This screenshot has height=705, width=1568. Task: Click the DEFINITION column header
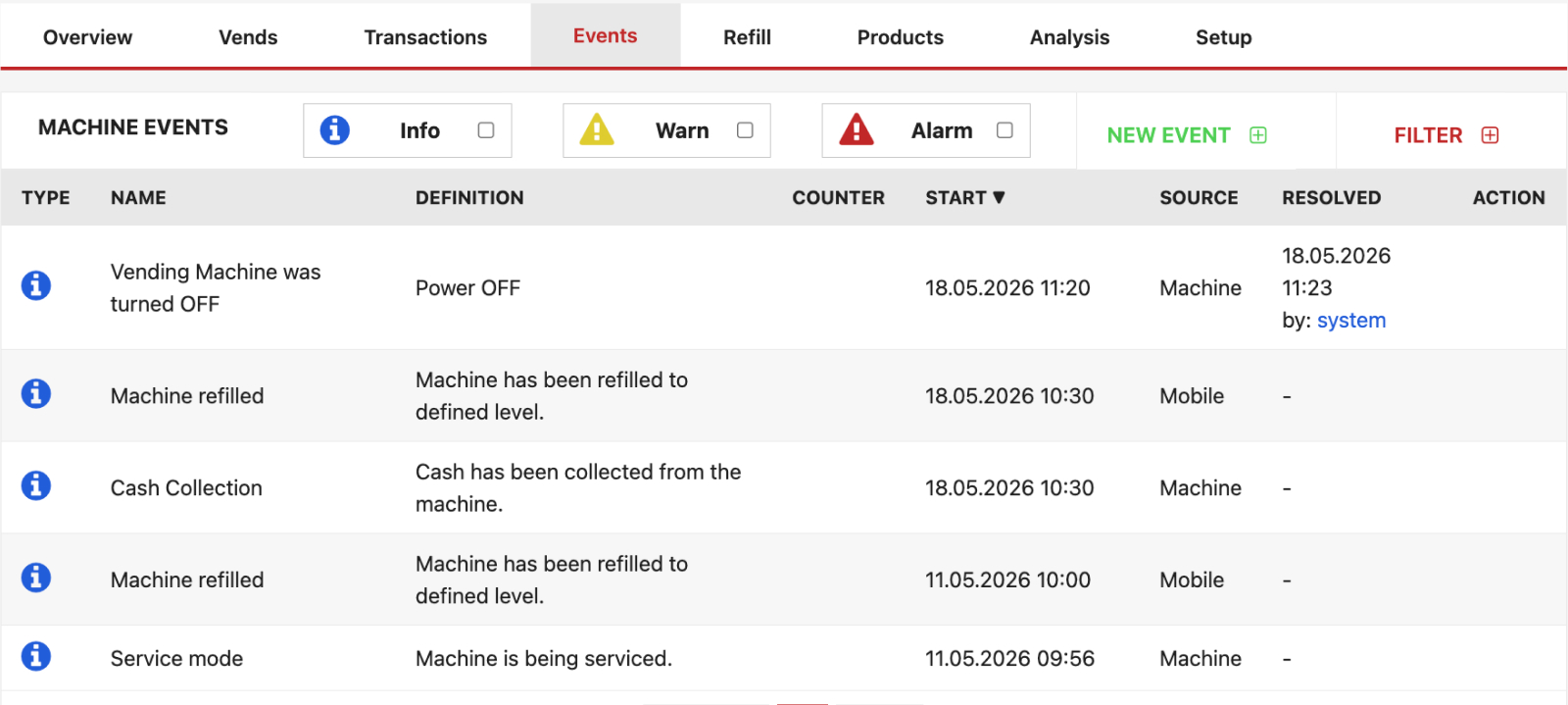[469, 197]
